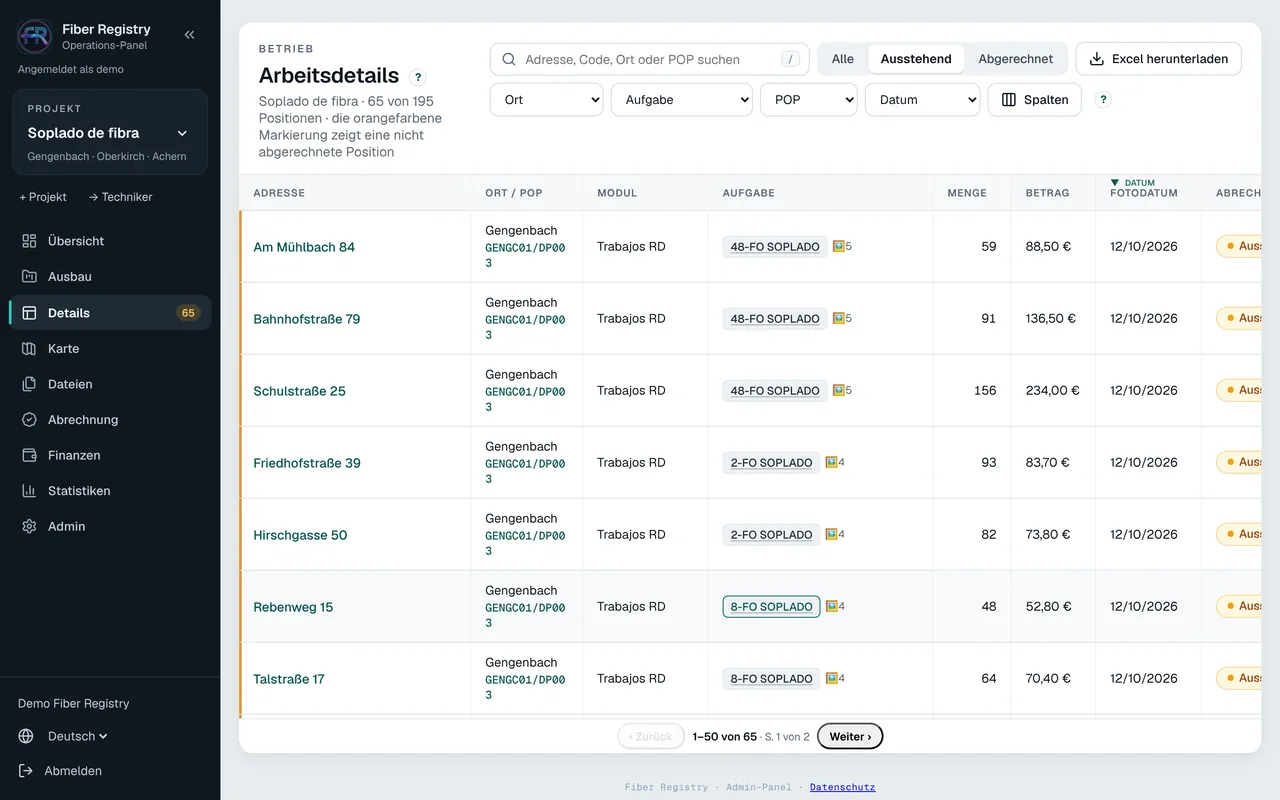Click the Dateien files icon in sidebar

coord(29,384)
